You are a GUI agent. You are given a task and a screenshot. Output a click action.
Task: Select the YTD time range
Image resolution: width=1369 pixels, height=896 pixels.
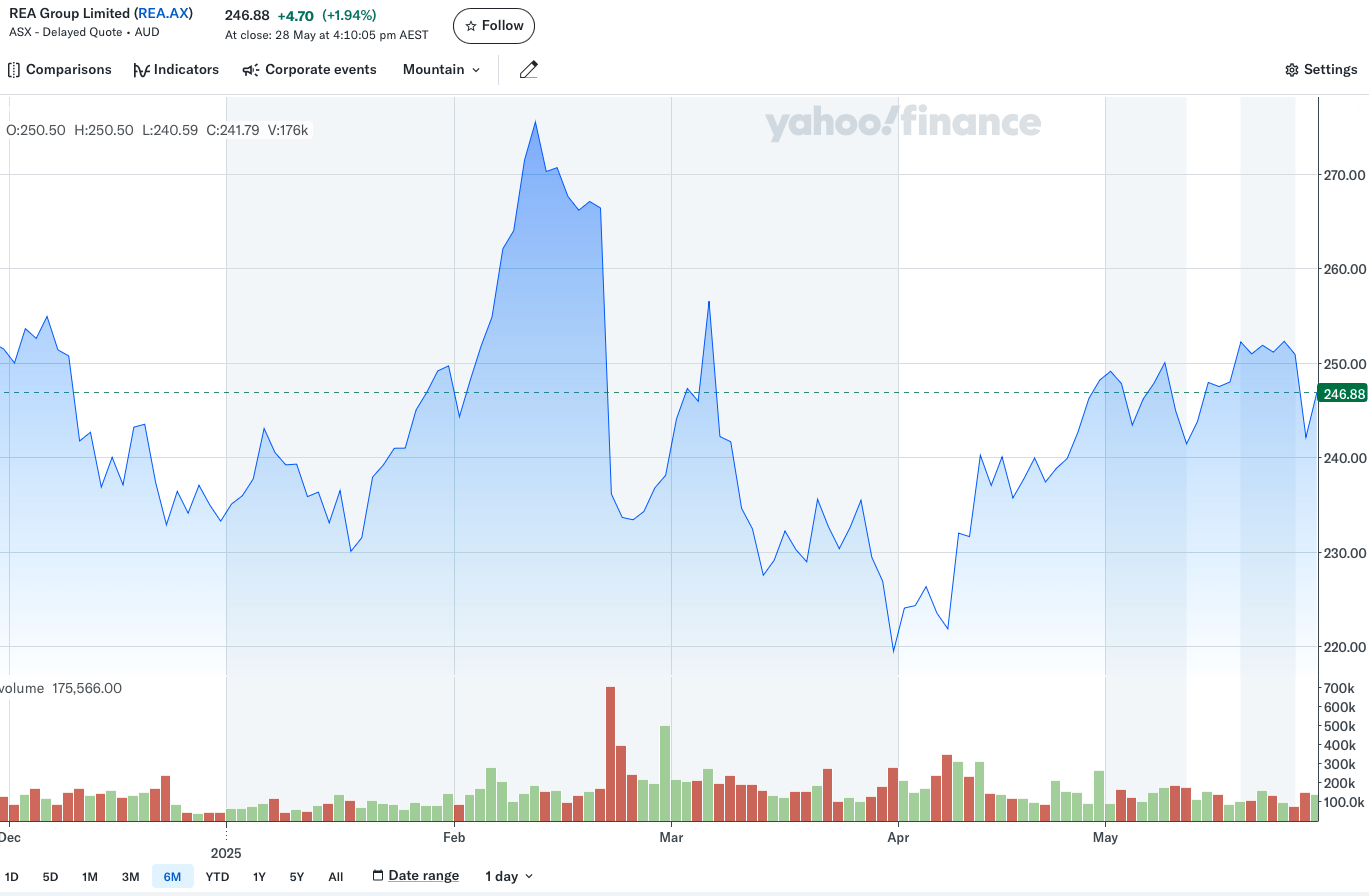pos(217,877)
